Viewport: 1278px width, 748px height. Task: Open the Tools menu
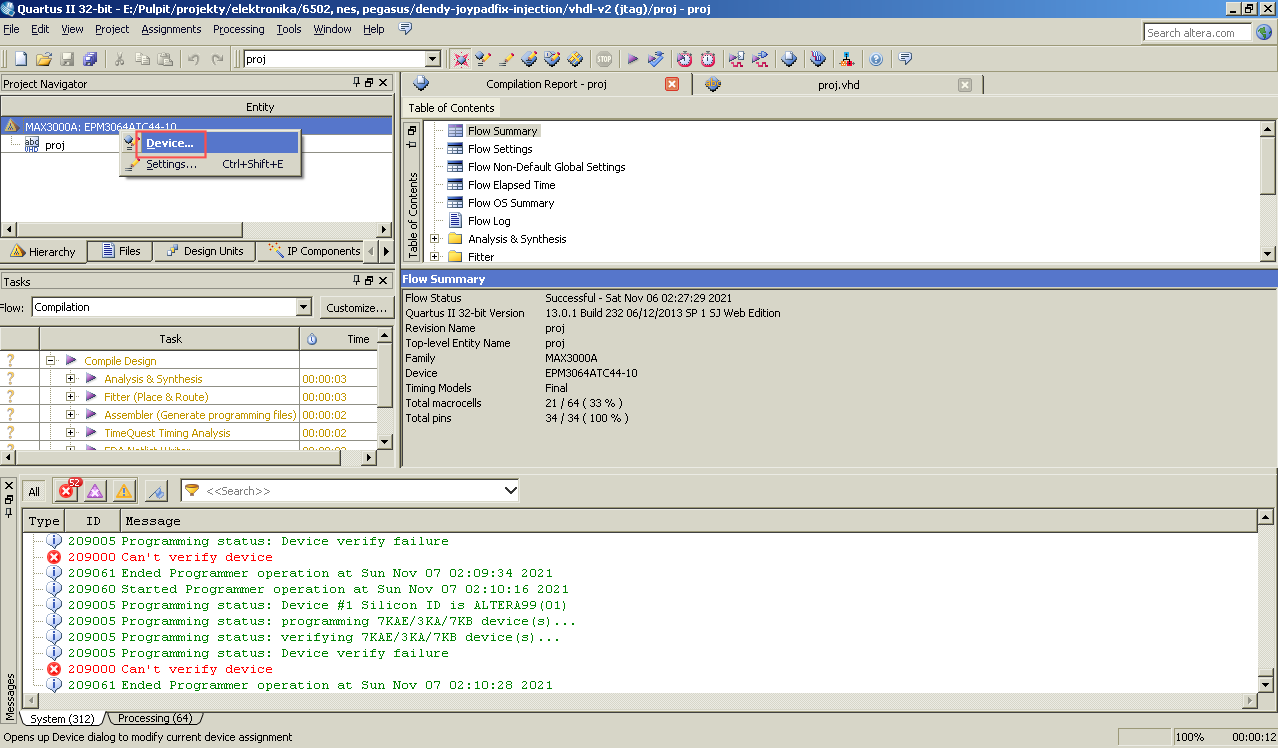289,29
